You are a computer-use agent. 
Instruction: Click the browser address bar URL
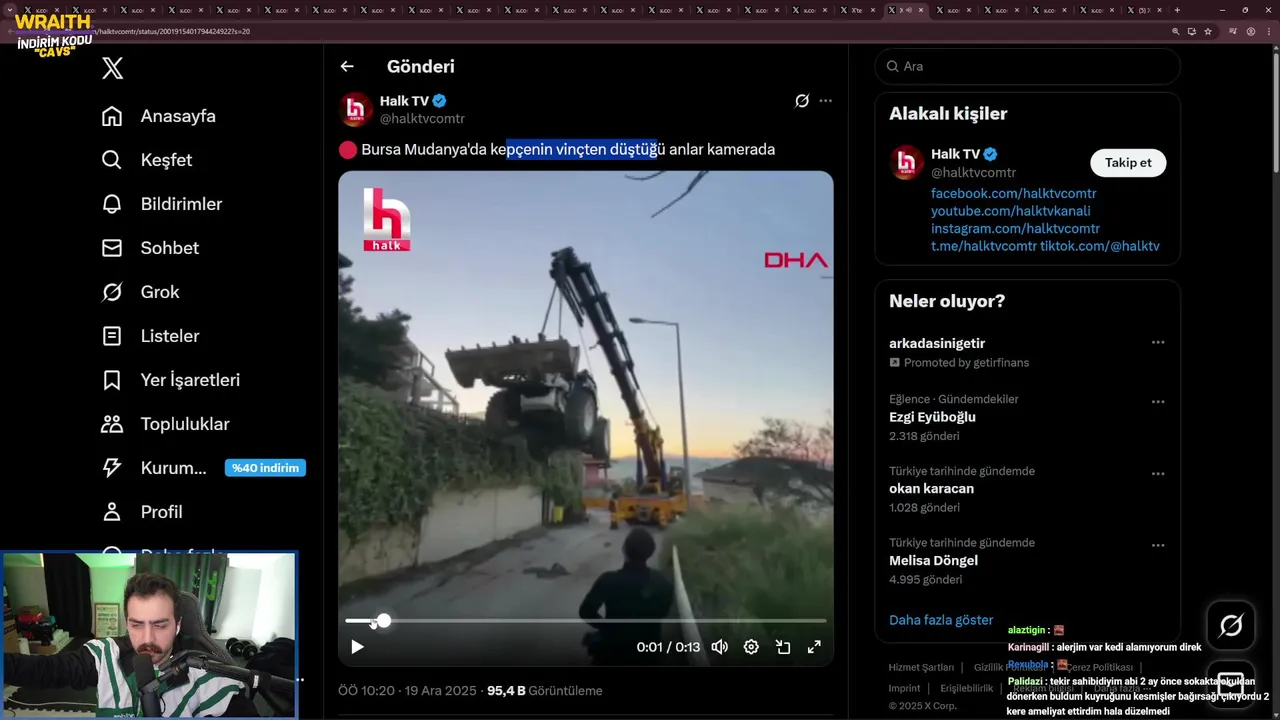point(175,31)
